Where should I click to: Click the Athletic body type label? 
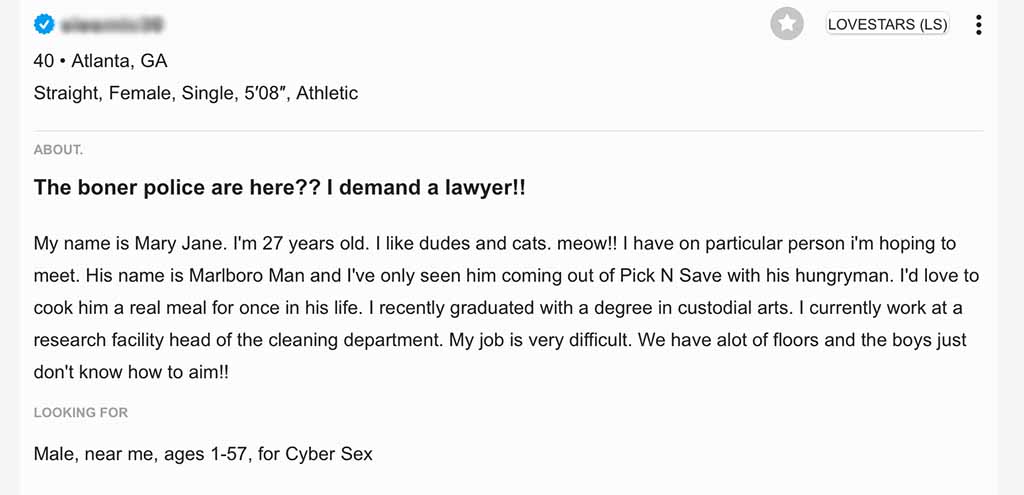click(327, 93)
